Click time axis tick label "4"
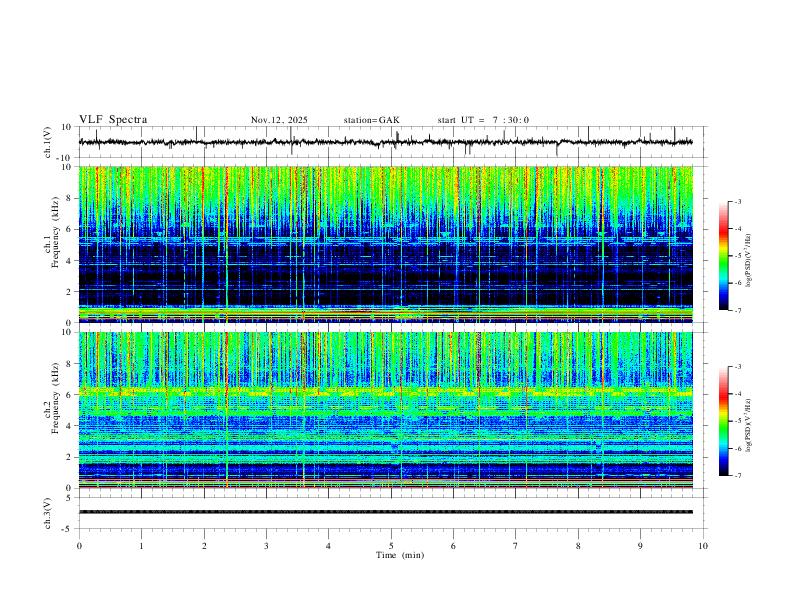Screen dimensions: 792x612 (x=328, y=546)
